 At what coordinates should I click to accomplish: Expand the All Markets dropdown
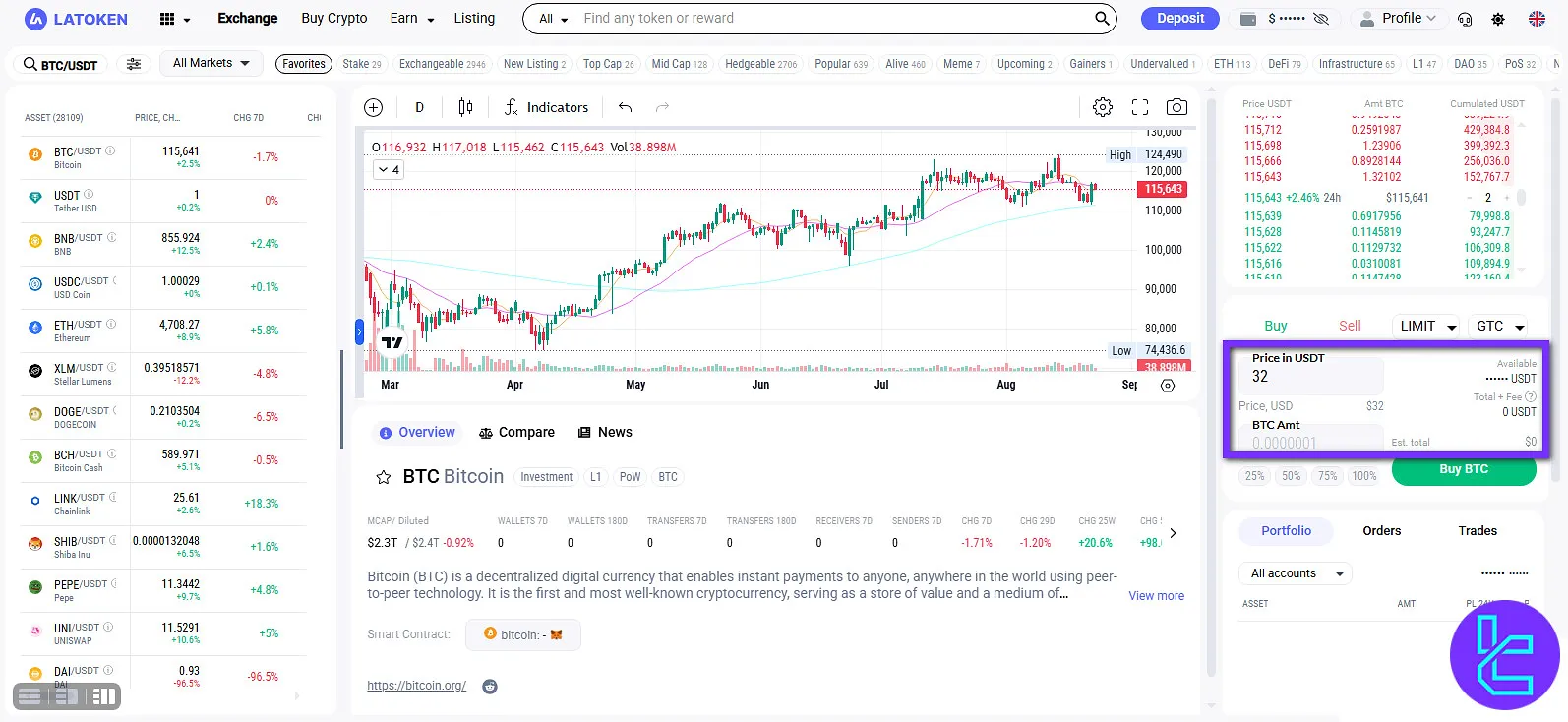click(x=211, y=63)
